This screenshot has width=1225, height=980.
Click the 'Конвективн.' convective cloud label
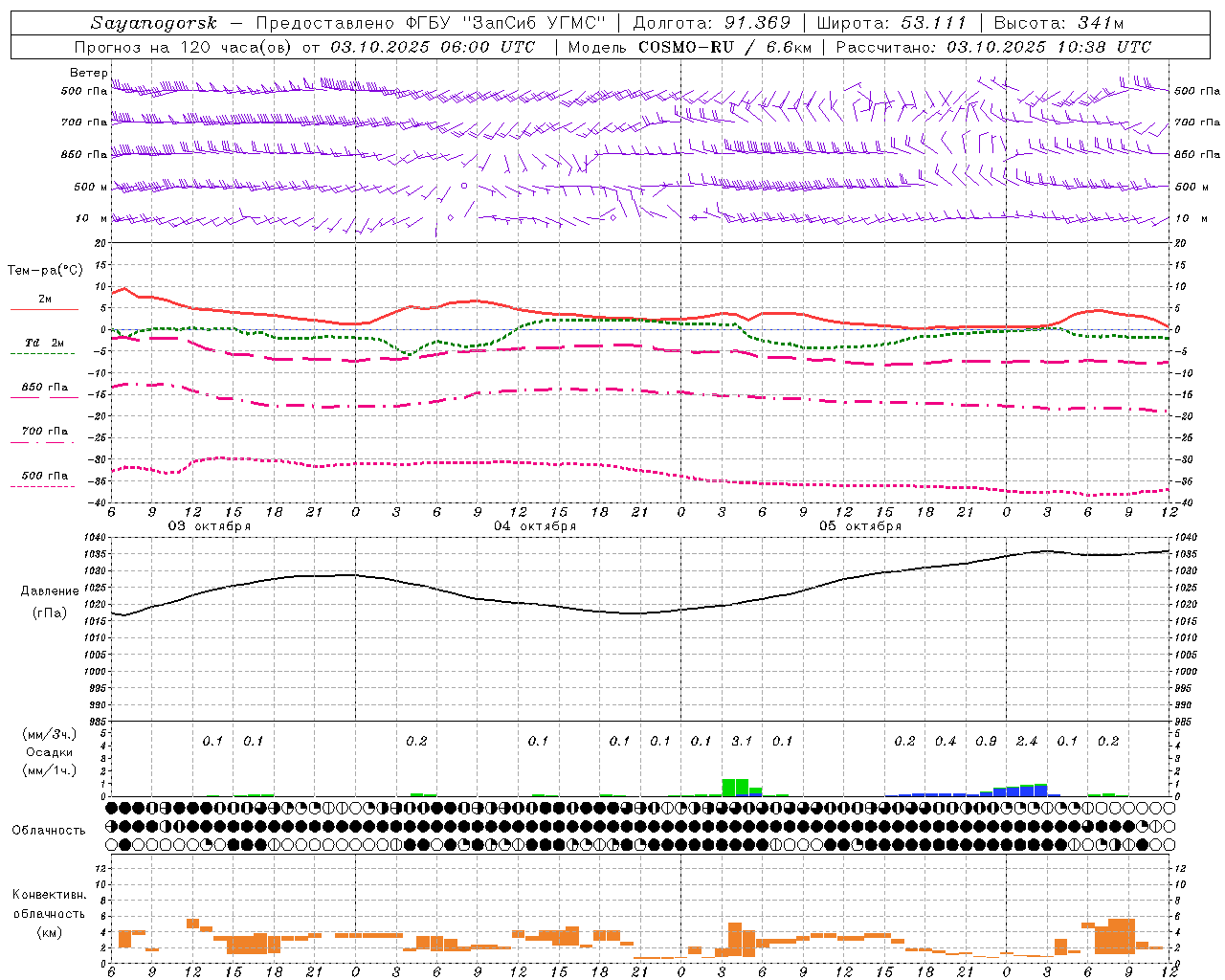point(49,895)
